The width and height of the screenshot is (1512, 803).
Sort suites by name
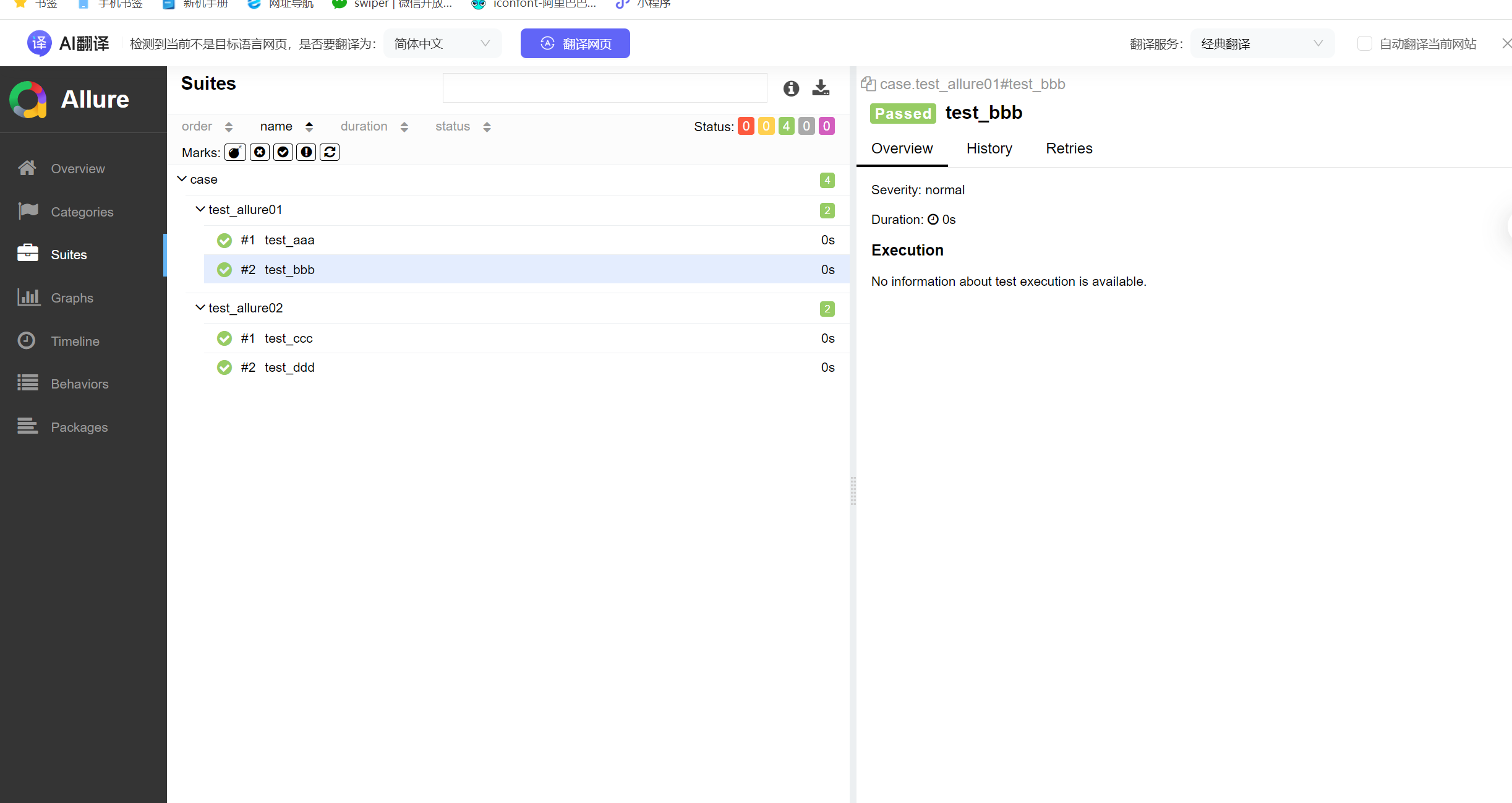click(x=287, y=126)
